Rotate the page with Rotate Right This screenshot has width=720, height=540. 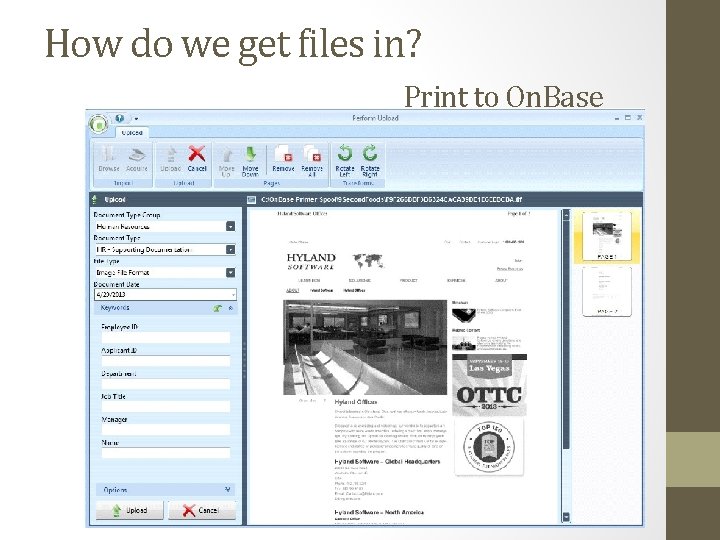click(x=370, y=161)
